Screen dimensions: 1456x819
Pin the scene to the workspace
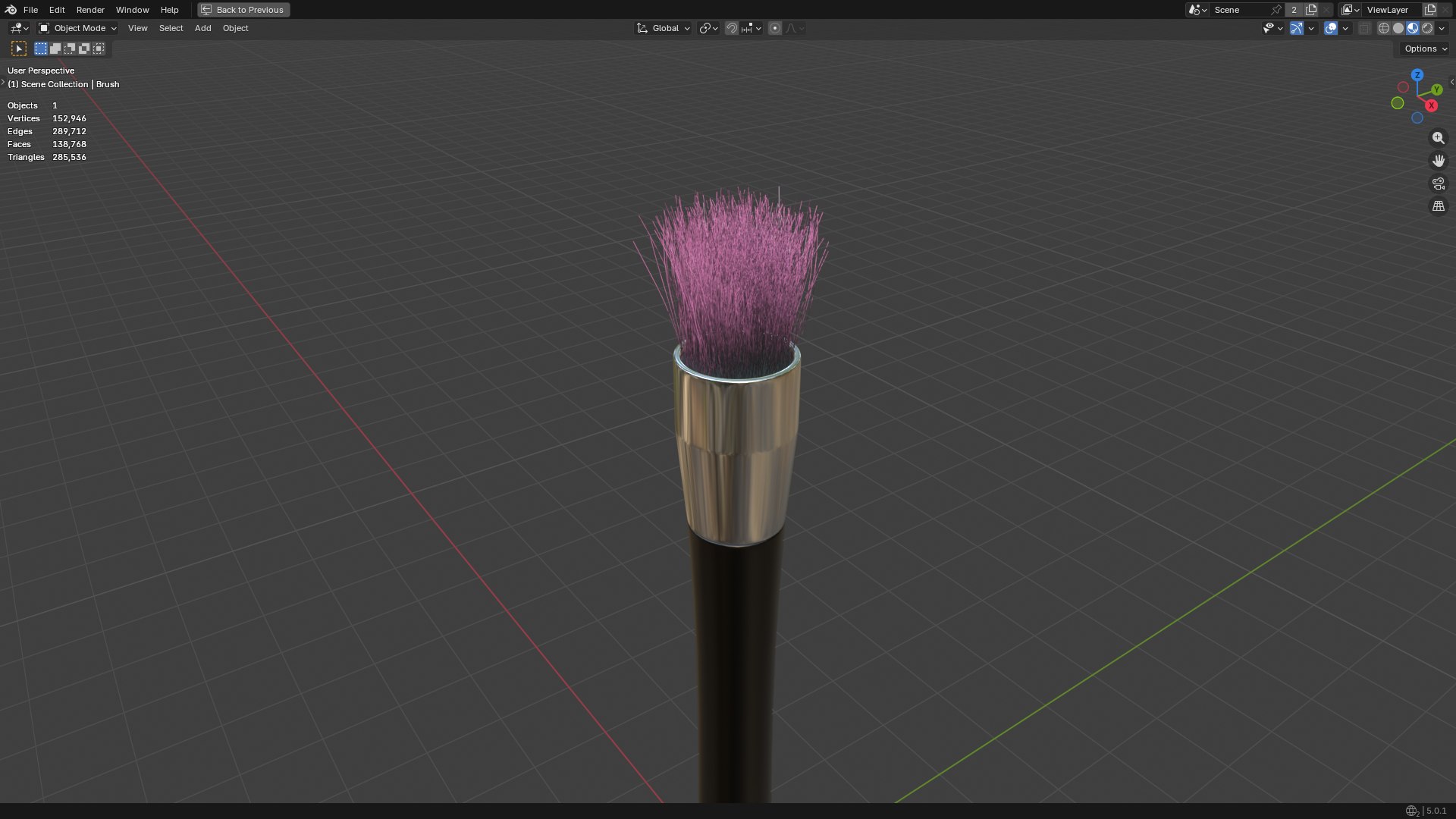pos(1276,10)
